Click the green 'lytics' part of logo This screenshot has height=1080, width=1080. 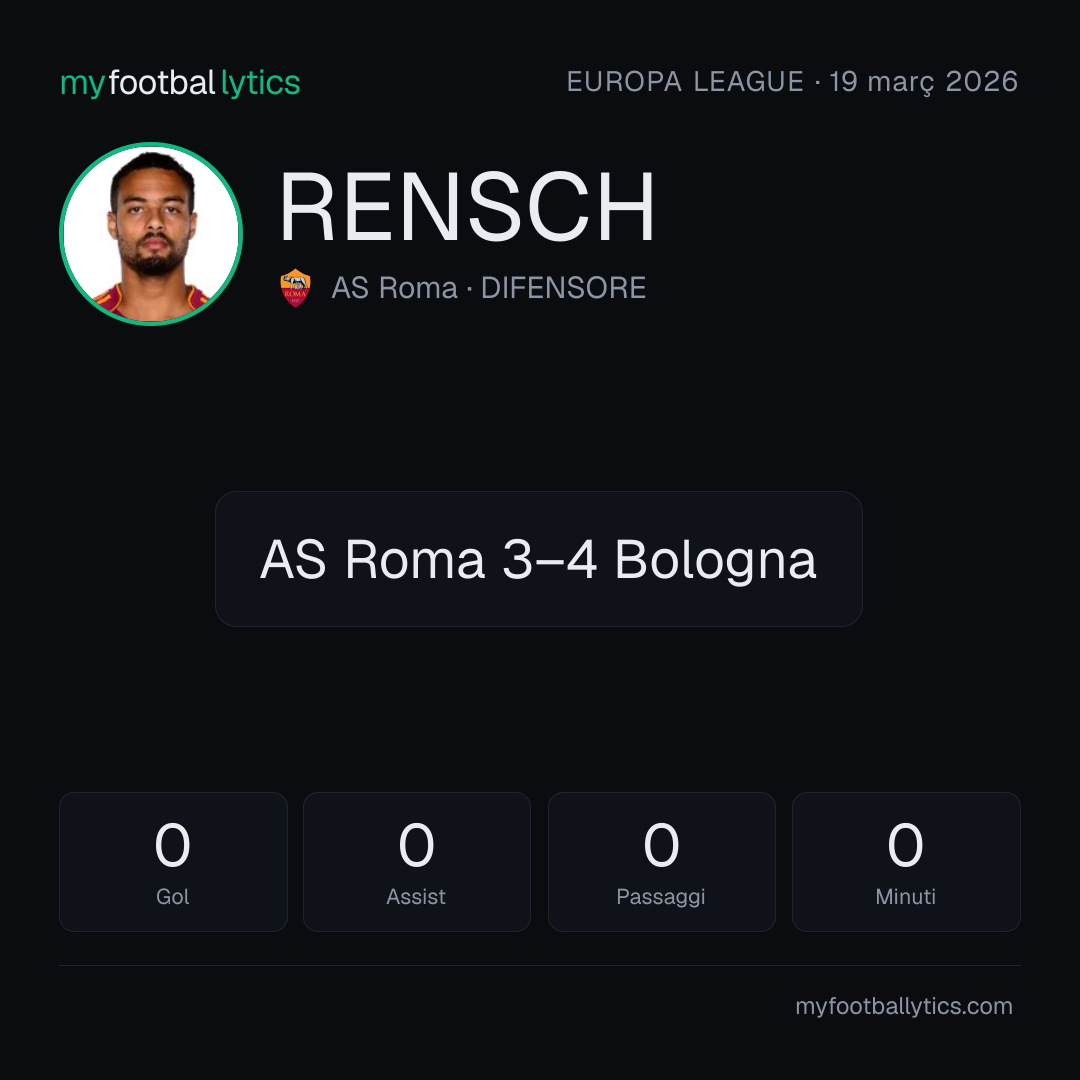[260, 83]
